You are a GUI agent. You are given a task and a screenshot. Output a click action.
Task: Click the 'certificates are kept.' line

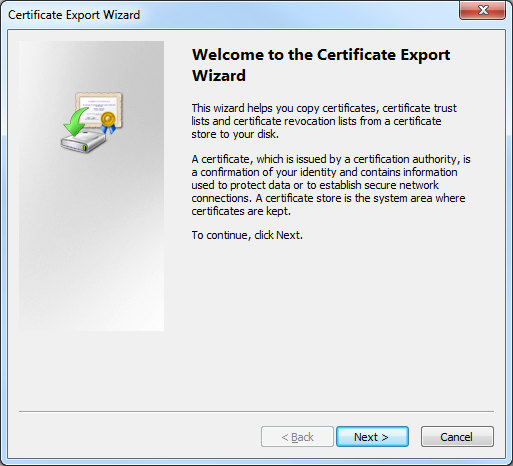(241, 211)
